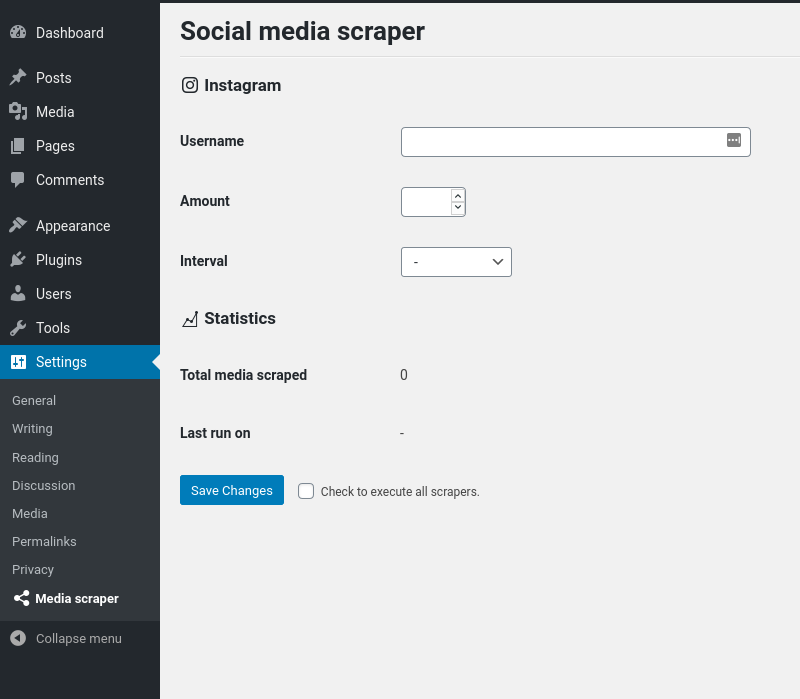Click the Save Changes button
800x699 pixels.
point(232,490)
